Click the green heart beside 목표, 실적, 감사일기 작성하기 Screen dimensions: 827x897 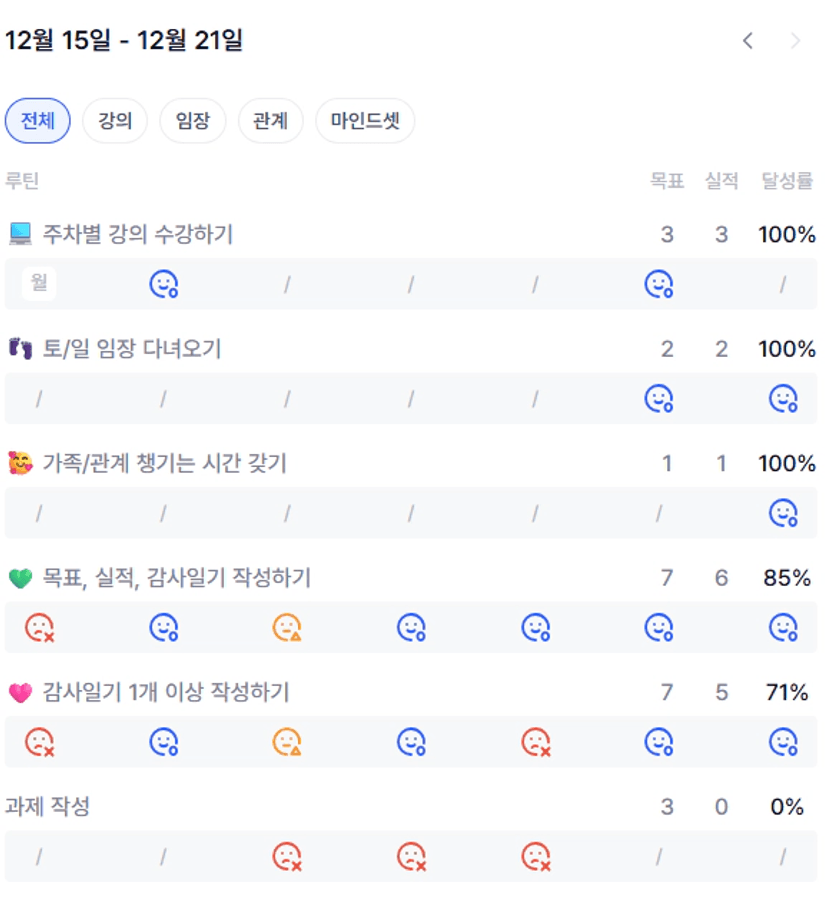(20, 578)
